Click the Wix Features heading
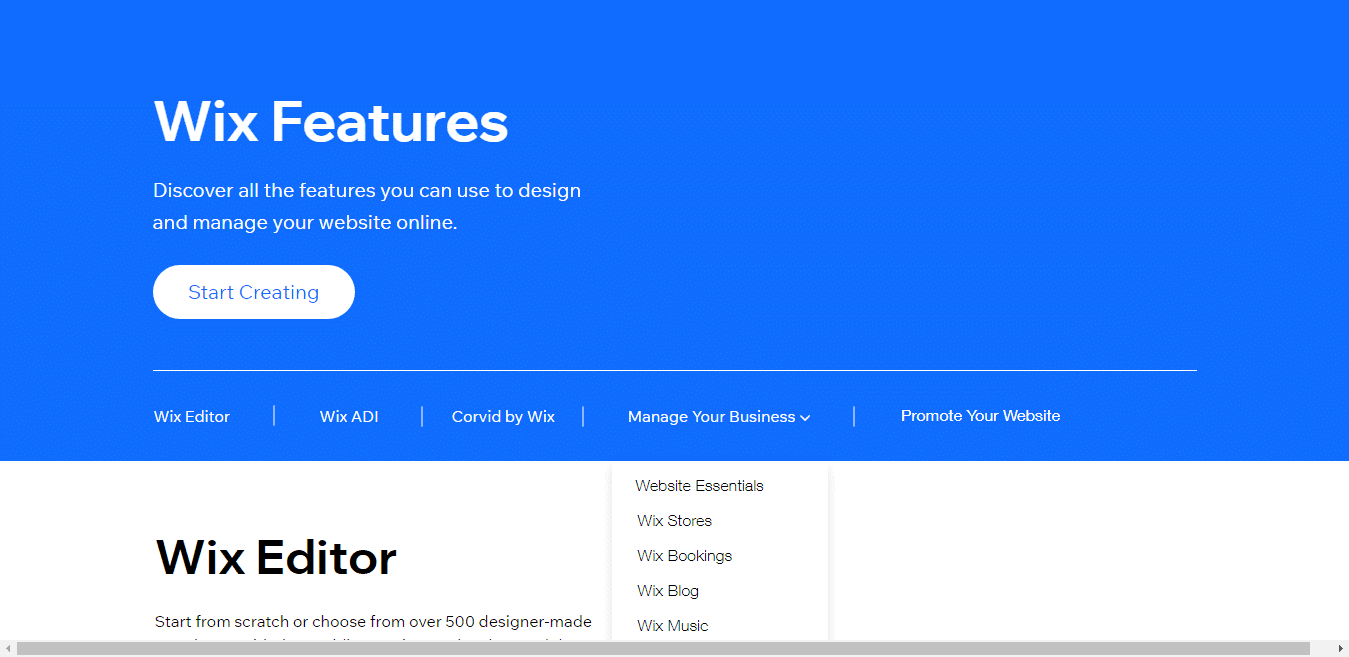The height and width of the screenshot is (657, 1349). [x=331, y=122]
